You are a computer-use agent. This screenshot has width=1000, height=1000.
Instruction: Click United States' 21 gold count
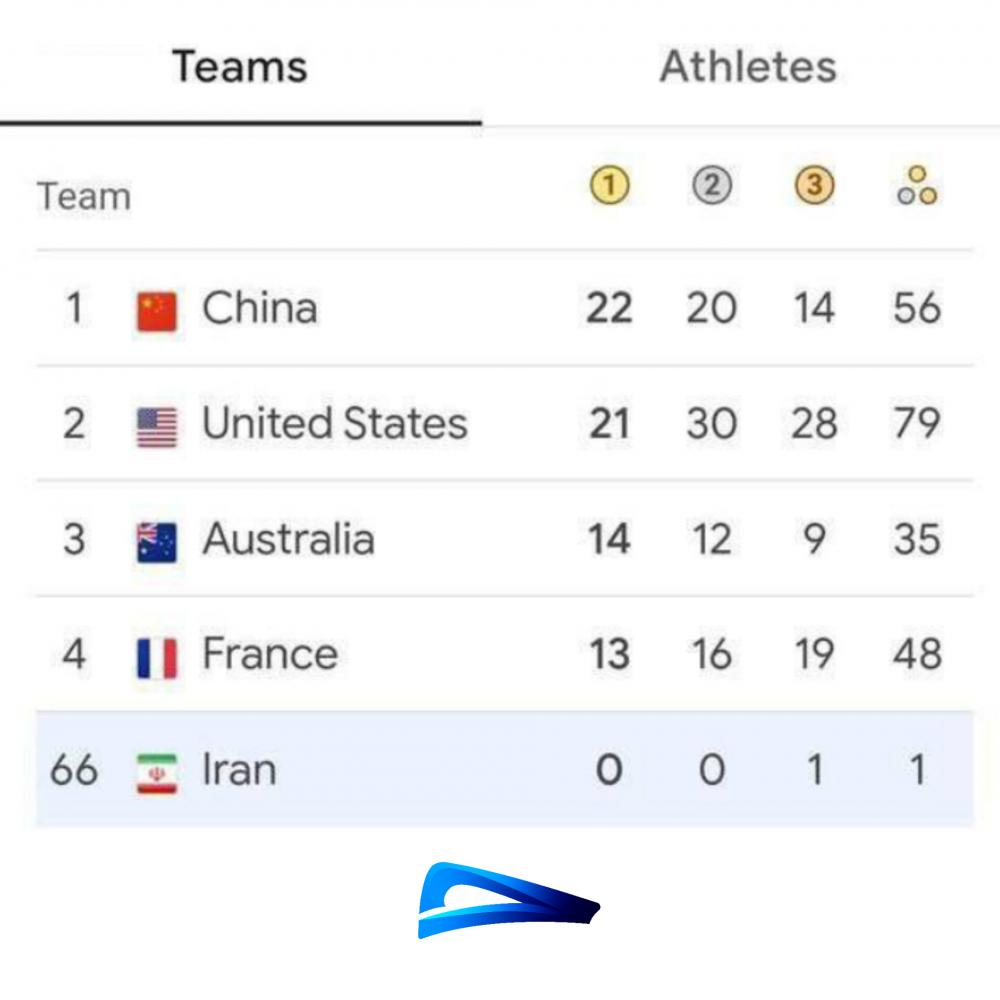[609, 423]
